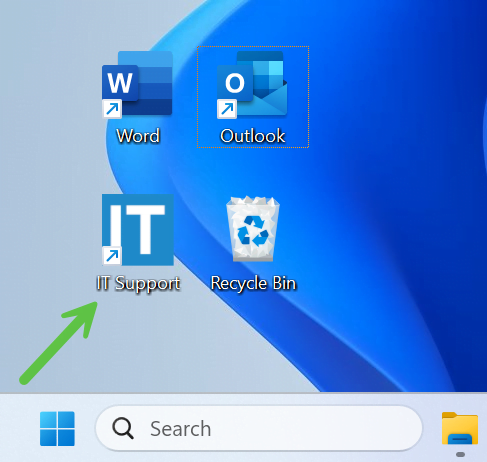Image resolution: width=487 pixels, height=462 pixels.
Task: Open File Explorer from the taskbar
Action: pos(460,428)
